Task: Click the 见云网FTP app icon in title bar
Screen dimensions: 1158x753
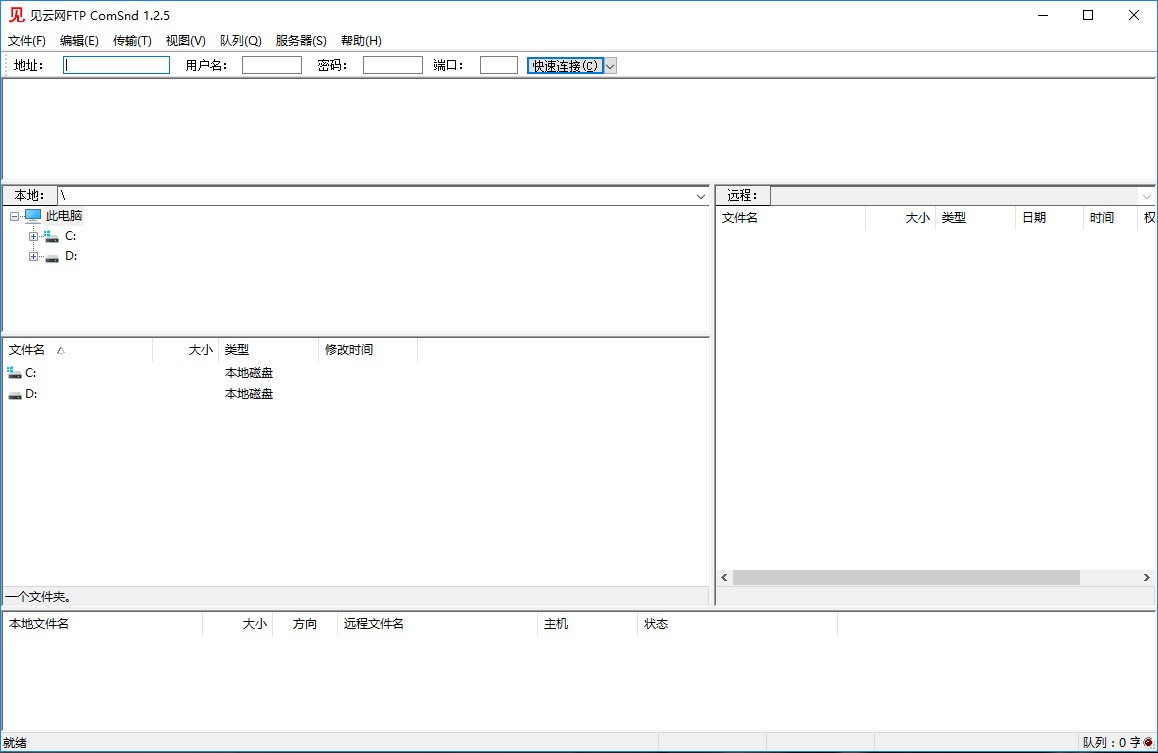Action: (x=16, y=15)
